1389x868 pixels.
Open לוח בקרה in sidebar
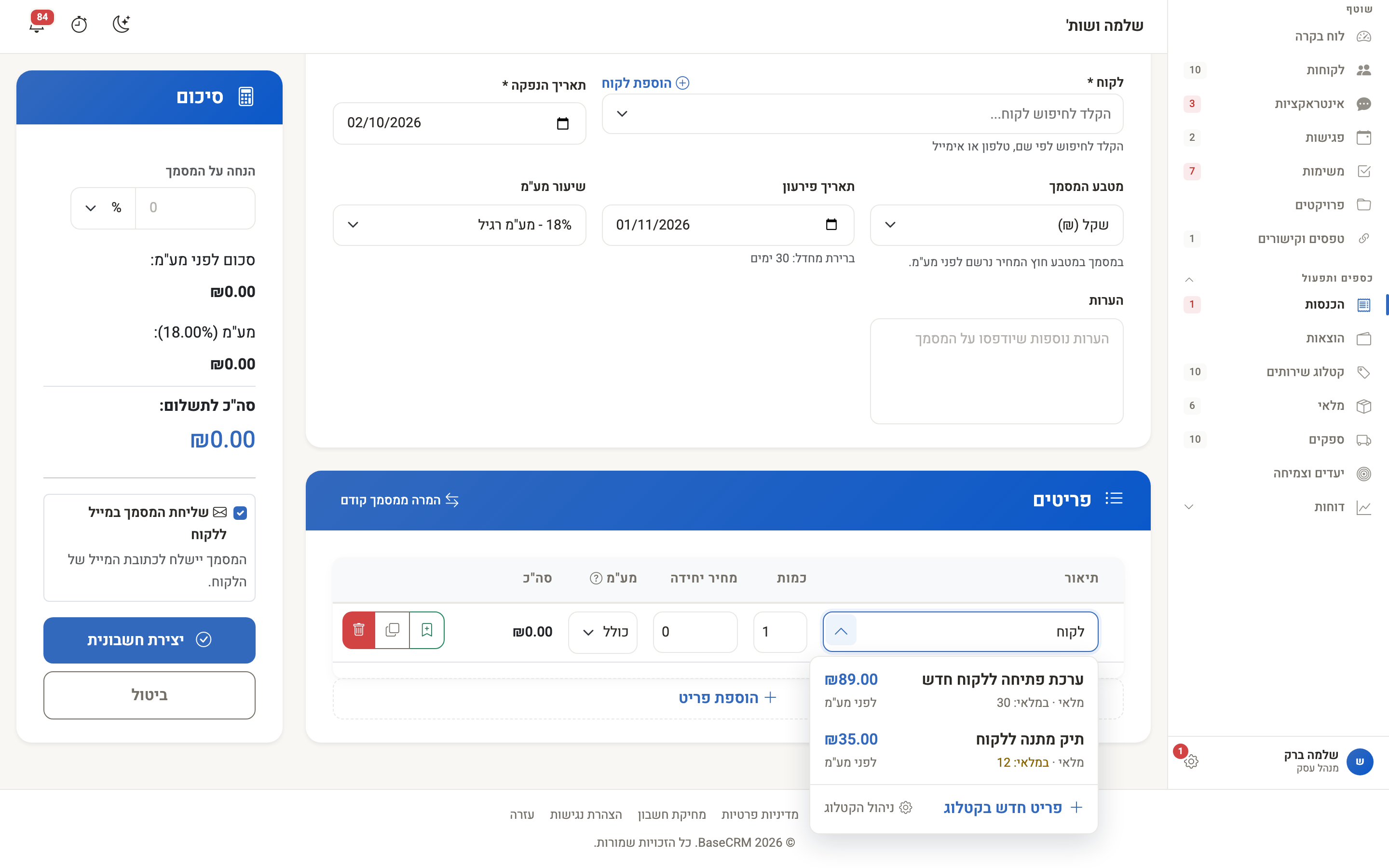(x=1278, y=36)
